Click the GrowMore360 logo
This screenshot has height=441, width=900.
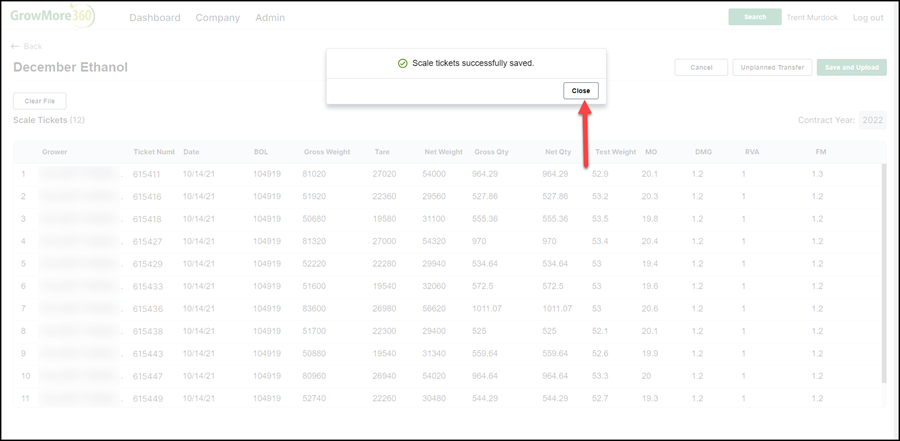(x=52, y=16)
